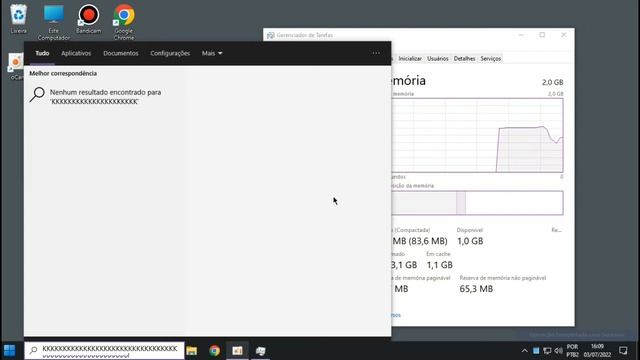Click the orange app icon in taskbar
Viewport: 640px width, 360px height.
tap(237, 351)
